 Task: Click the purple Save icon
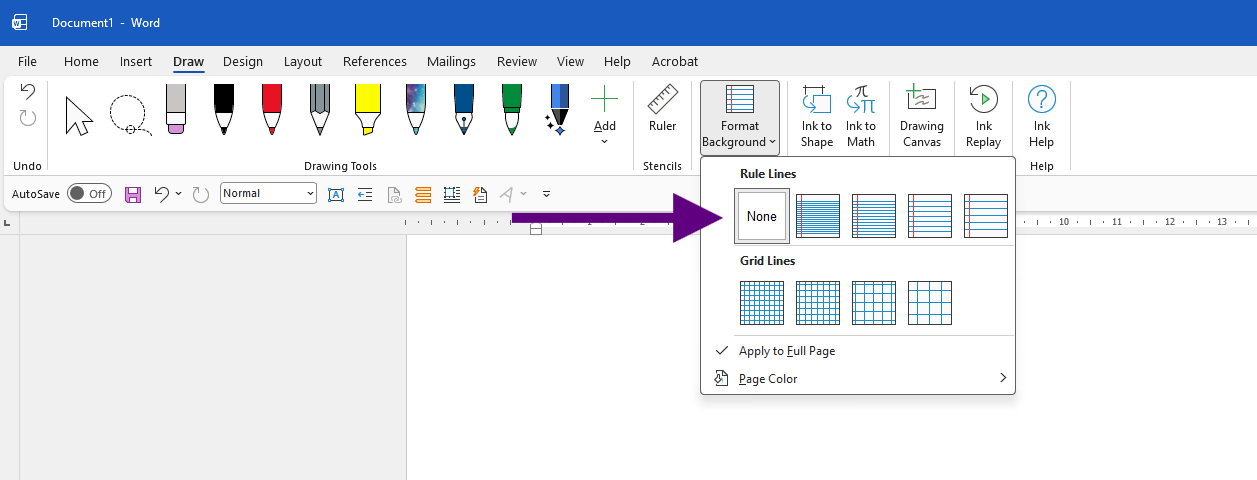pyautogui.click(x=133, y=194)
